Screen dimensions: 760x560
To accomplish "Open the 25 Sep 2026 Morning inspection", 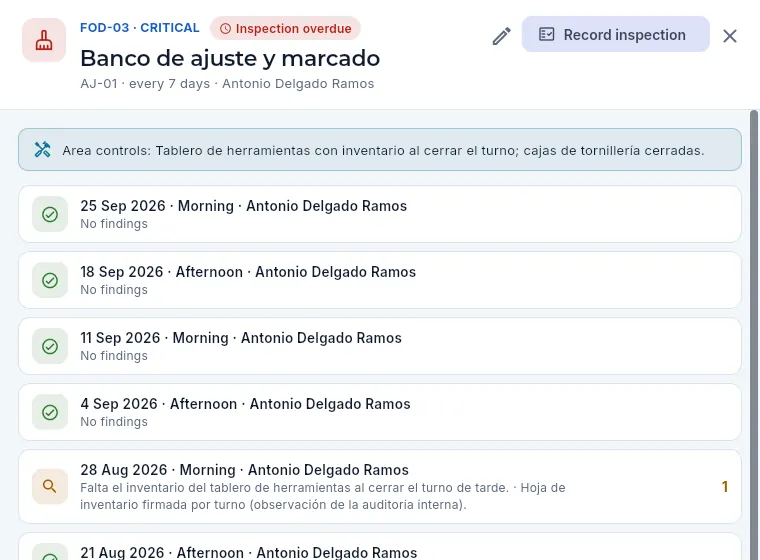I will pyautogui.click(x=380, y=214).
